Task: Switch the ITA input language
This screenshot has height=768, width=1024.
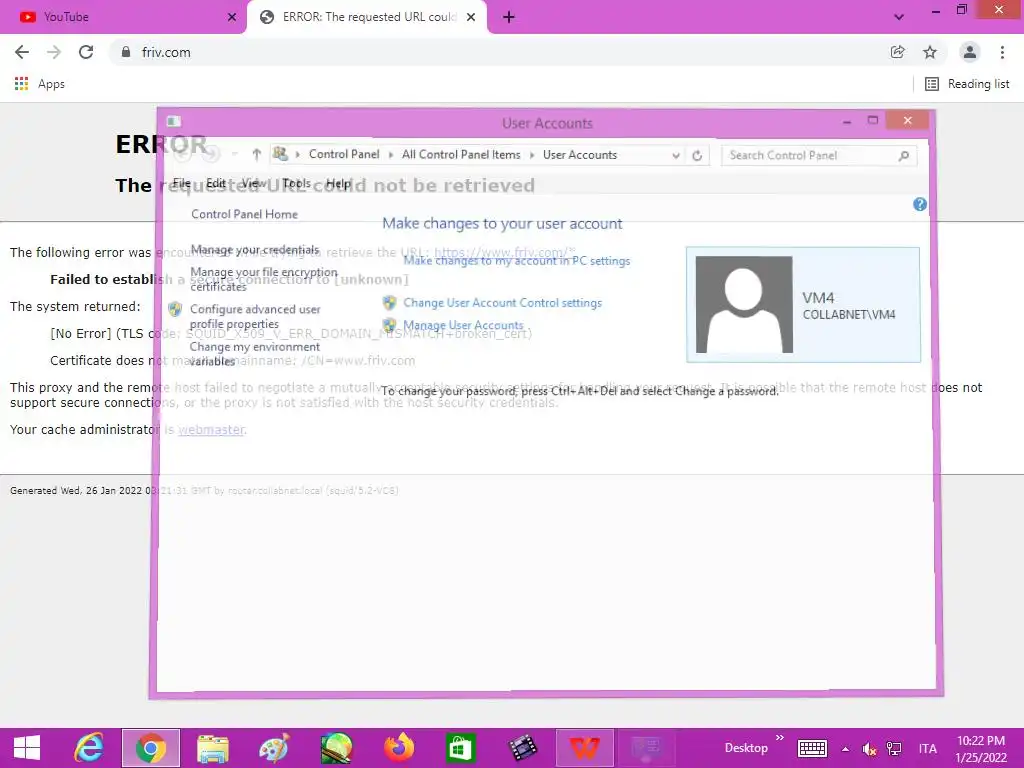Action: pyautogui.click(x=927, y=749)
